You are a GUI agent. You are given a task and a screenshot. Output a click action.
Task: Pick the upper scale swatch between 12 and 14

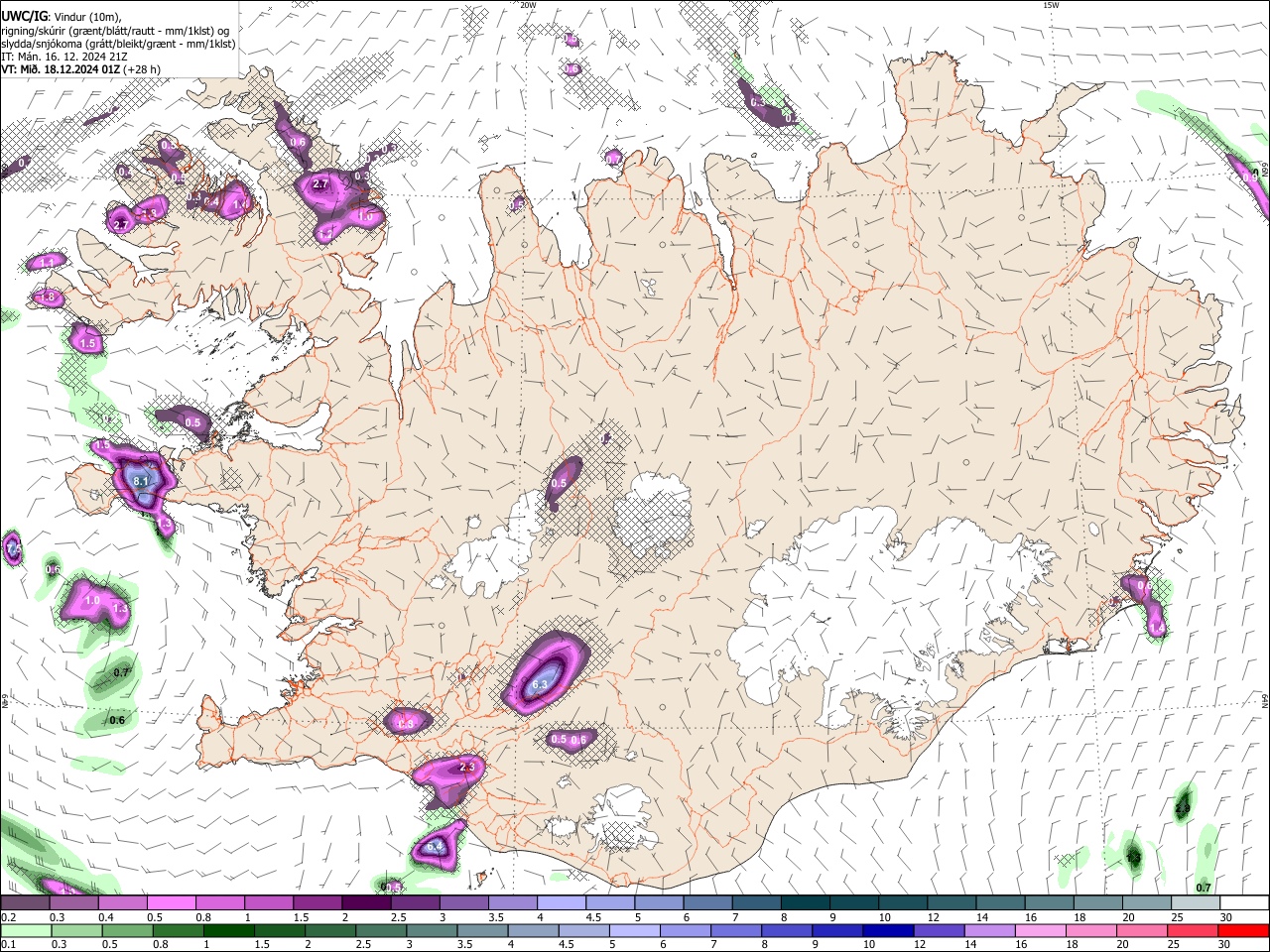click(x=950, y=903)
